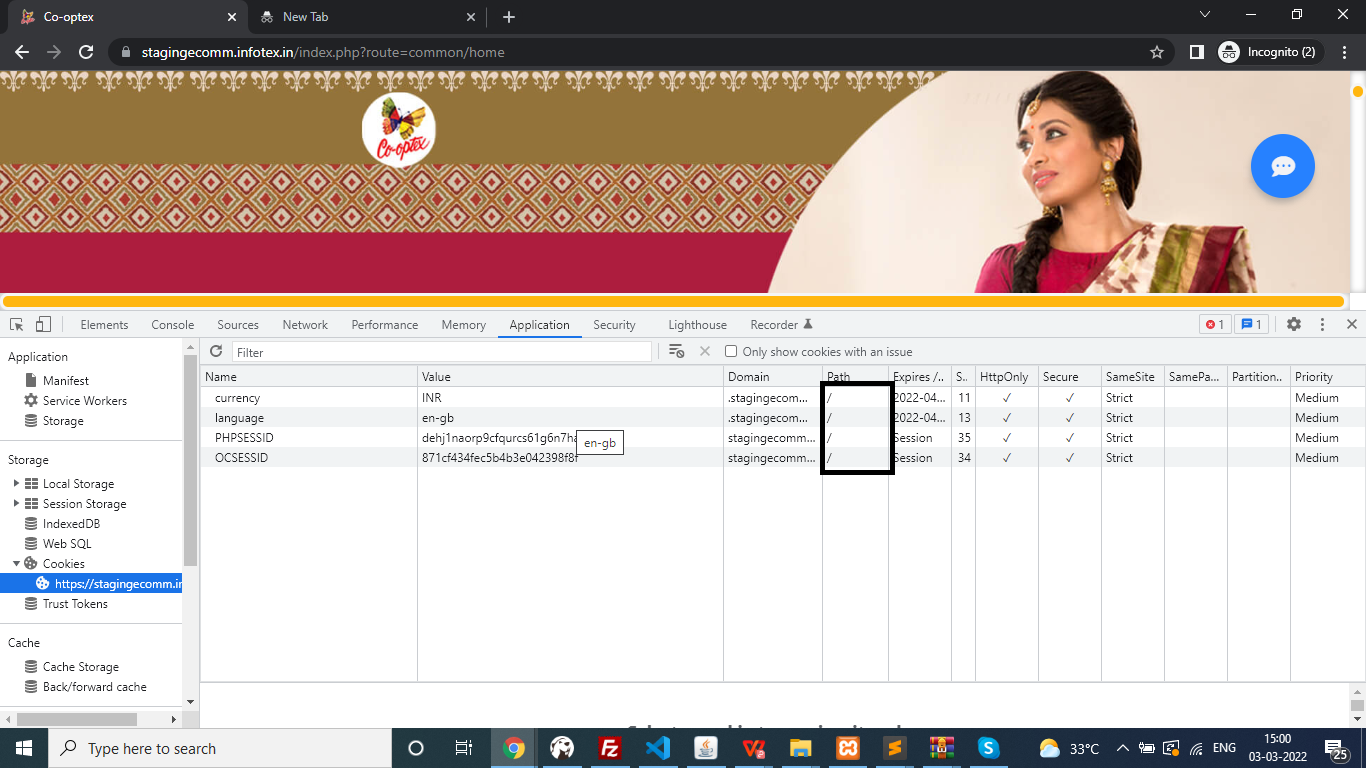Clear the cookie filter with the X icon
This screenshot has height=768, width=1366.
[703, 351]
